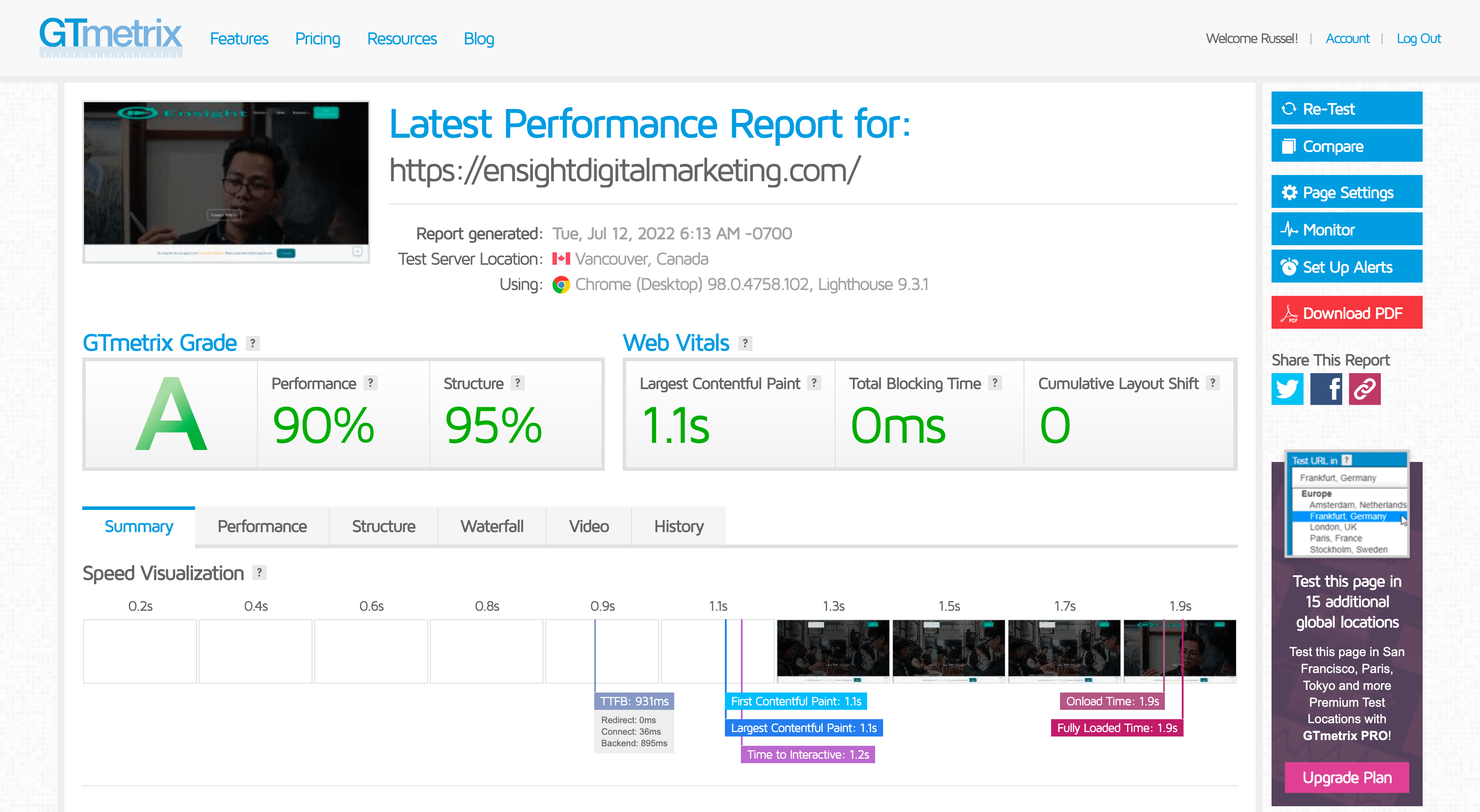Select the Re-Test icon in the sidebar

click(x=1290, y=108)
